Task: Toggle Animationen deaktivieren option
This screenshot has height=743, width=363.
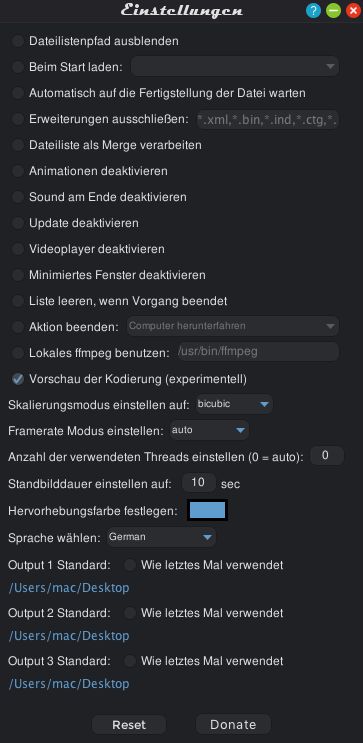Action: [x=18, y=171]
